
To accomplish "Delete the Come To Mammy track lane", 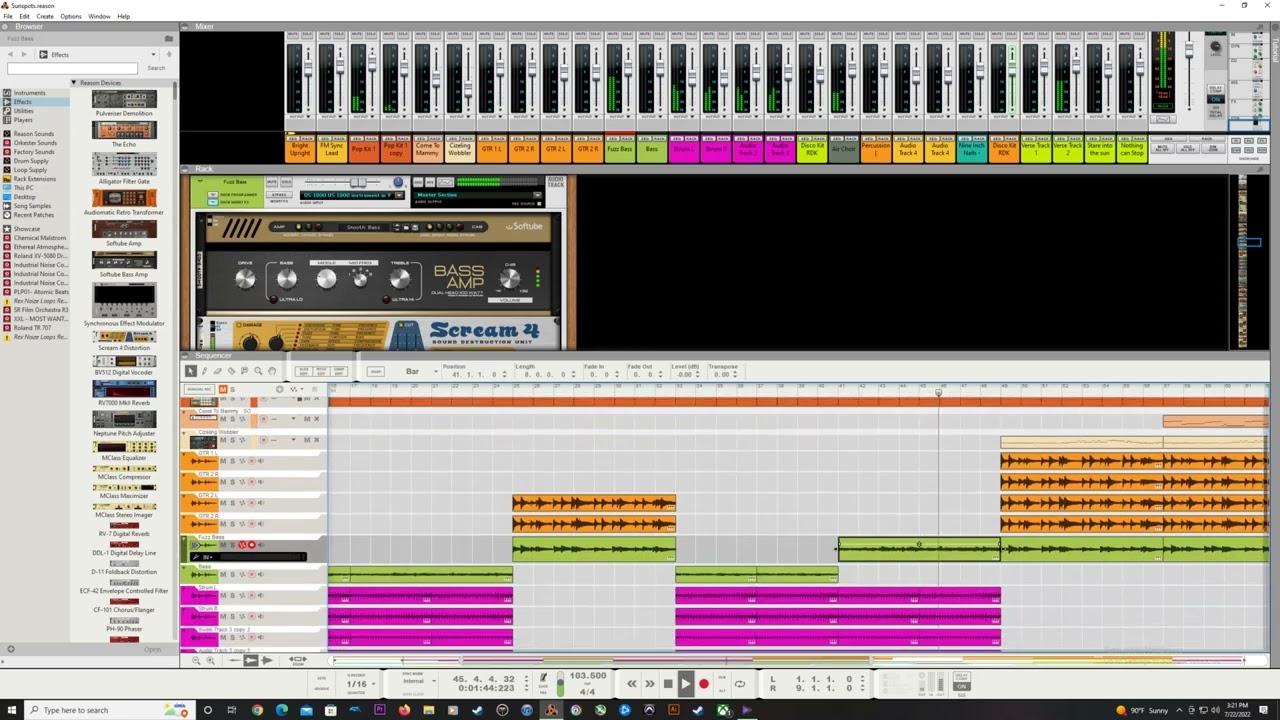I will click(316, 418).
